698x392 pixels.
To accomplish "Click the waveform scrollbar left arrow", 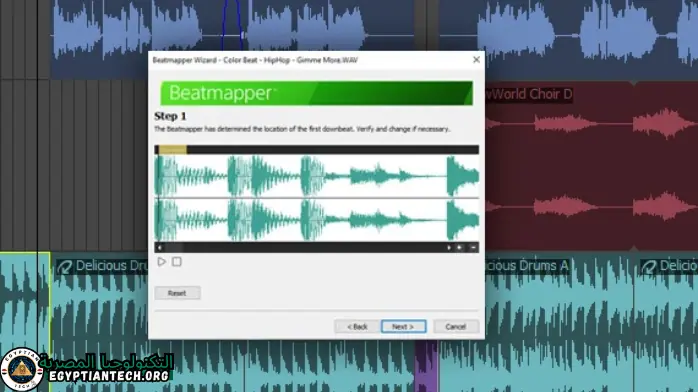I will 159,248.
